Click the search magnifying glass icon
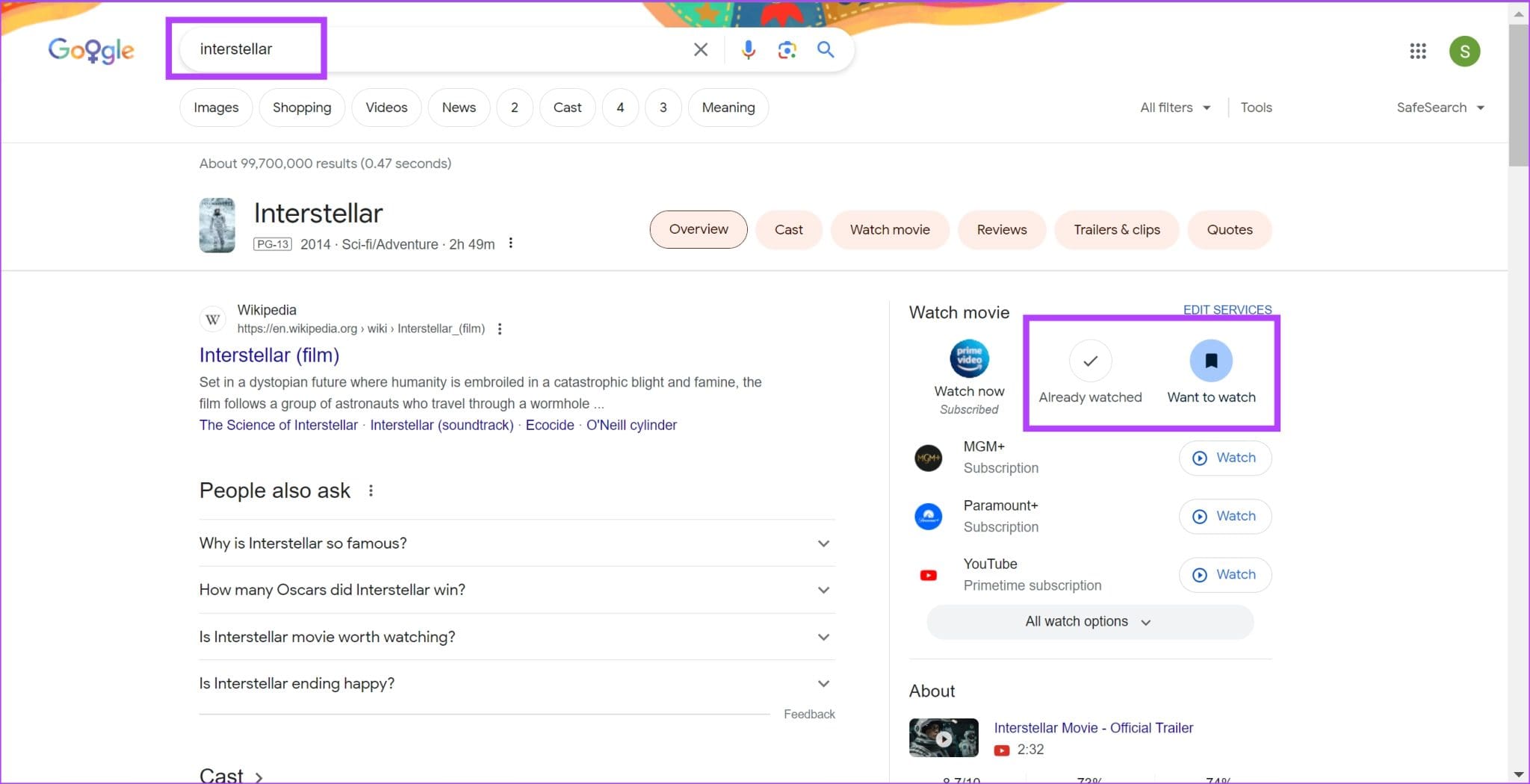This screenshot has width=1530, height=784. point(826,49)
